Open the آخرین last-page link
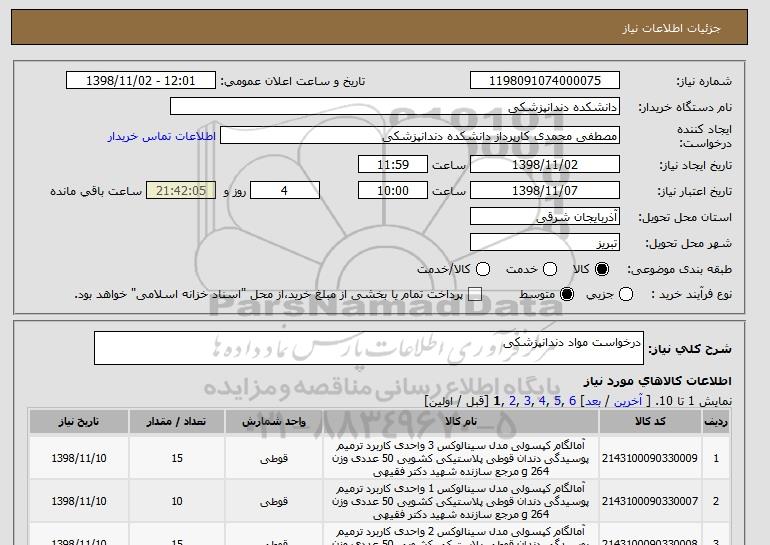 pos(628,401)
